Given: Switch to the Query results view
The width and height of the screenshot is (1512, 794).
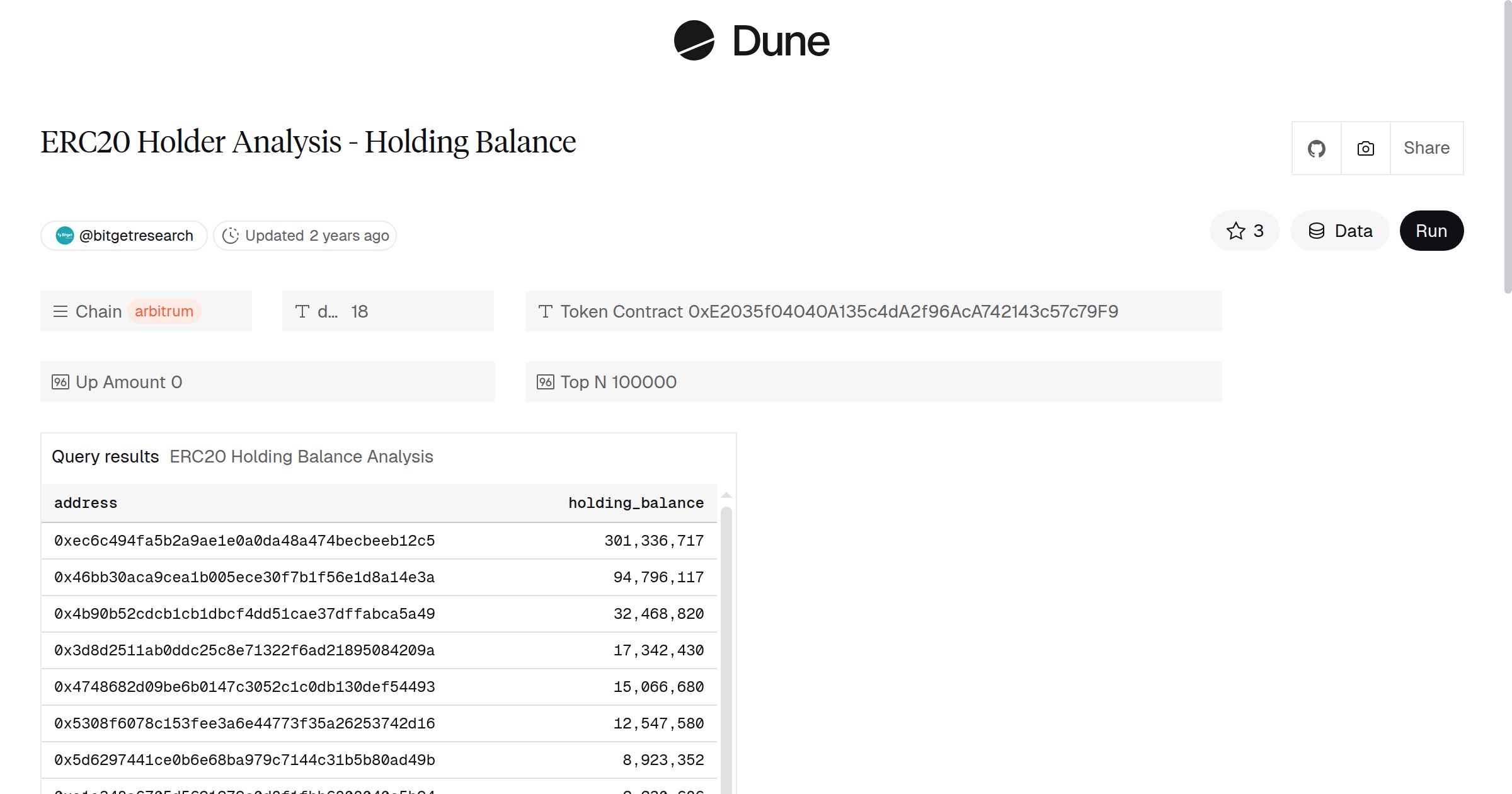Looking at the screenshot, I should tap(105, 456).
